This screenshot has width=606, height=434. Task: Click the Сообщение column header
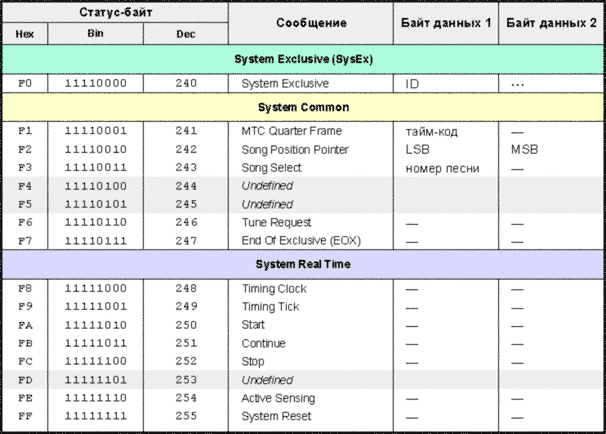click(x=311, y=23)
